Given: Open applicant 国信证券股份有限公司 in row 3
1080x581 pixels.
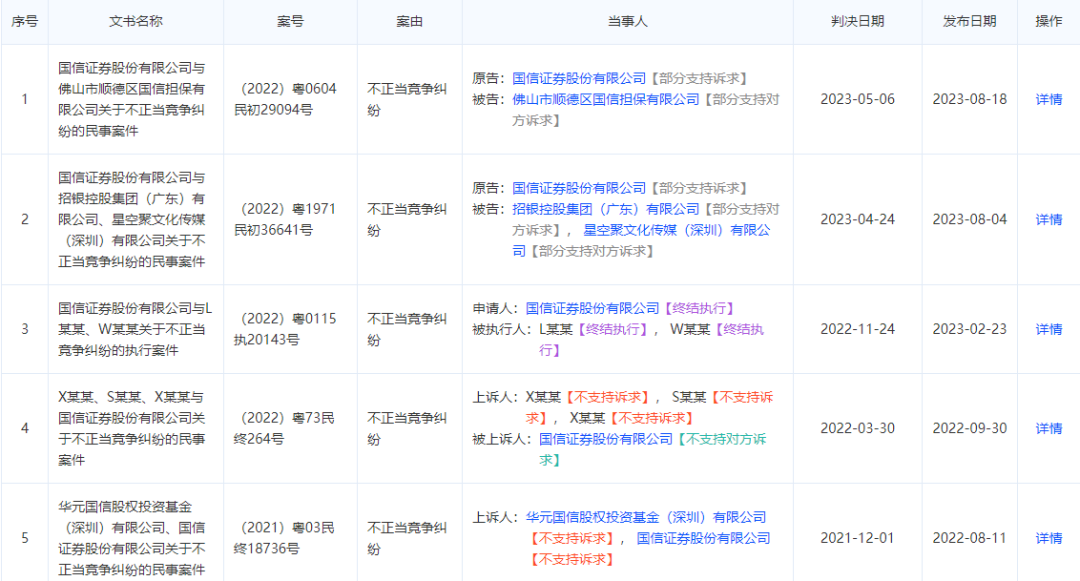Looking at the screenshot, I should tap(592, 308).
